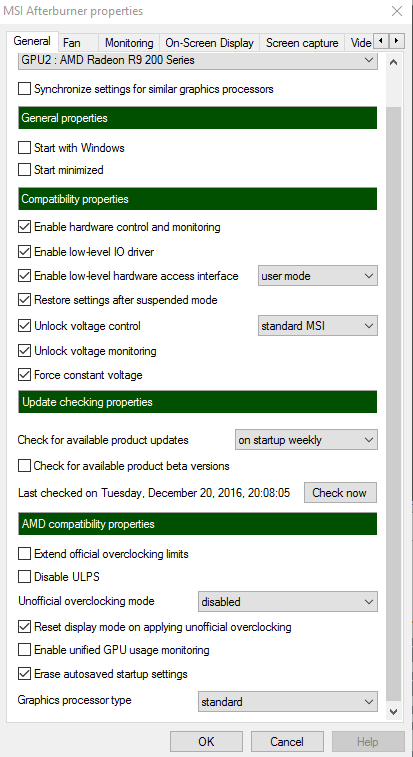Screen dimensions: 413x757
Task: Open Unofficial overclocking mode dropdown
Action: pyautogui.click(x=288, y=602)
